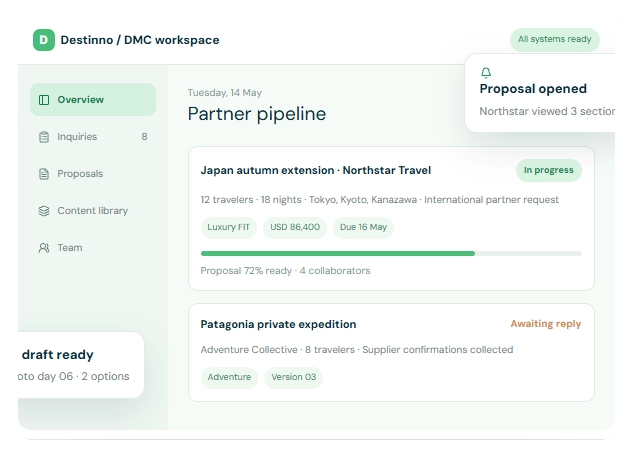Click the Team people icon
The height and width of the screenshot is (450, 634).
[44, 248]
